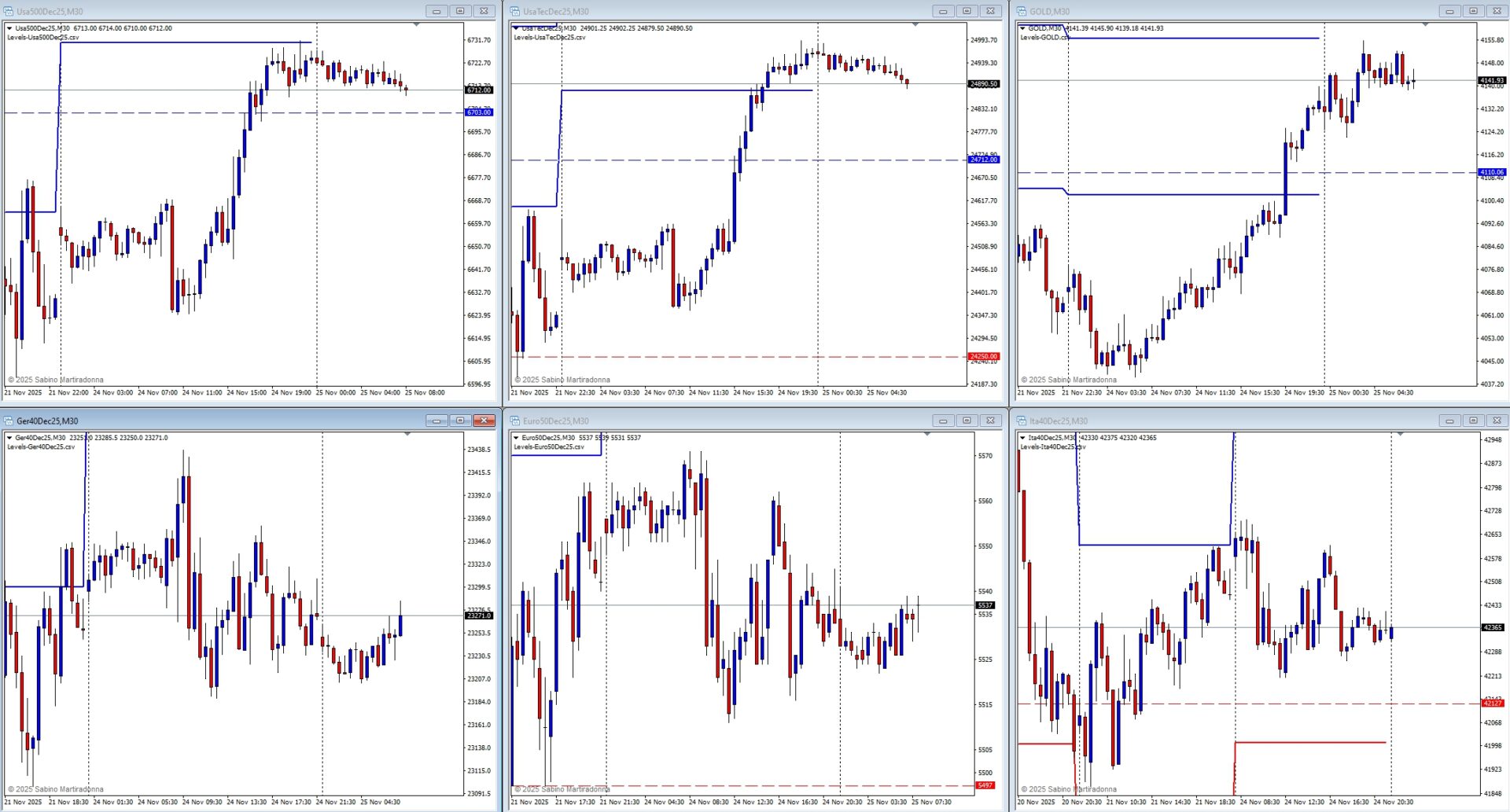The image size is (1510, 812).
Task: Click the UsaTecDec25 chart window icon
Action: click(515, 11)
